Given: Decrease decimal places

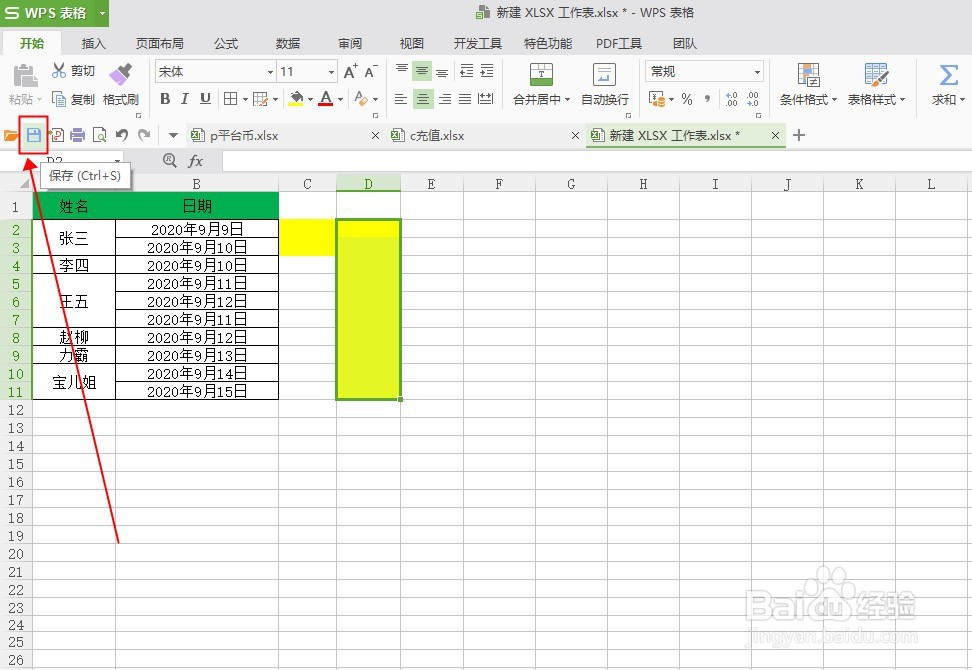Looking at the screenshot, I should click(x=753, y=99).
